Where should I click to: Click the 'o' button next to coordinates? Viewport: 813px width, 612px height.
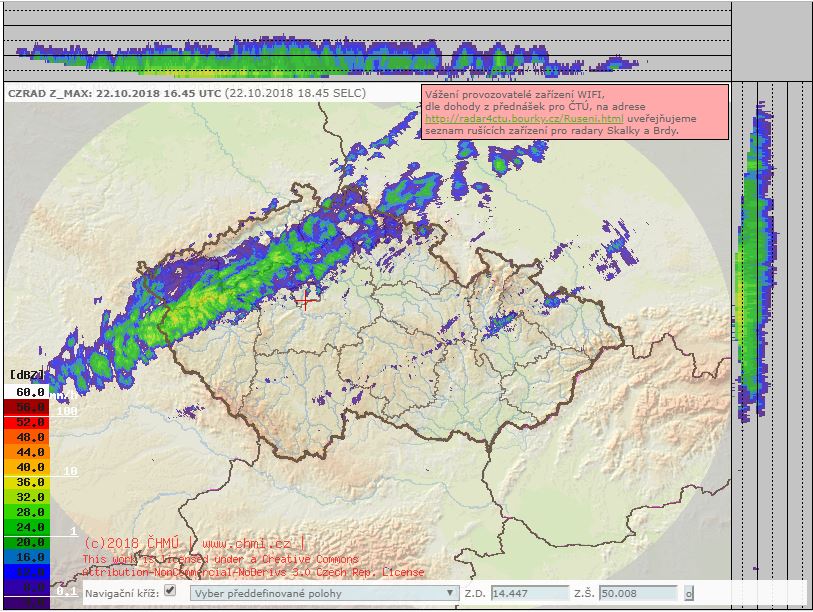pyautogui.click(x=689, y=593)
